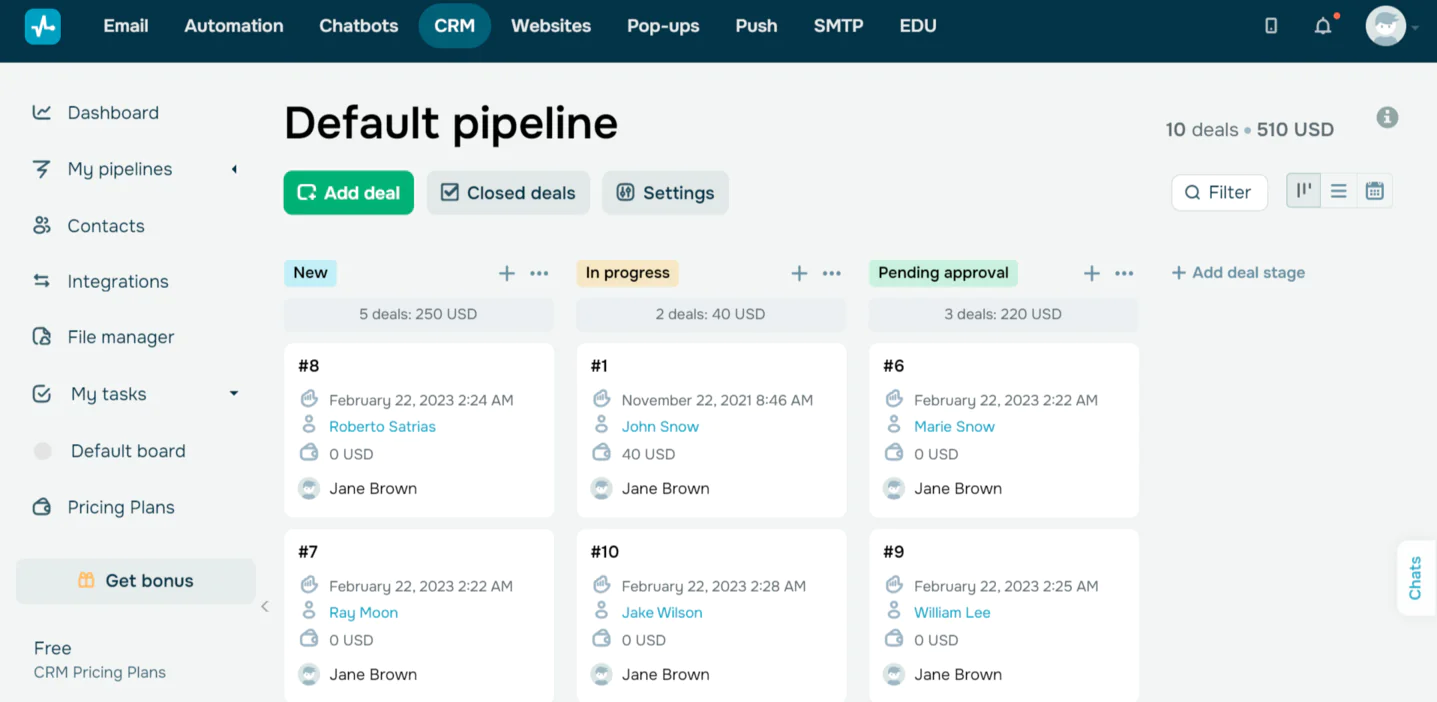Open Pending approval stage options menu
The image size is (1437, 702).
[1124, 273]
